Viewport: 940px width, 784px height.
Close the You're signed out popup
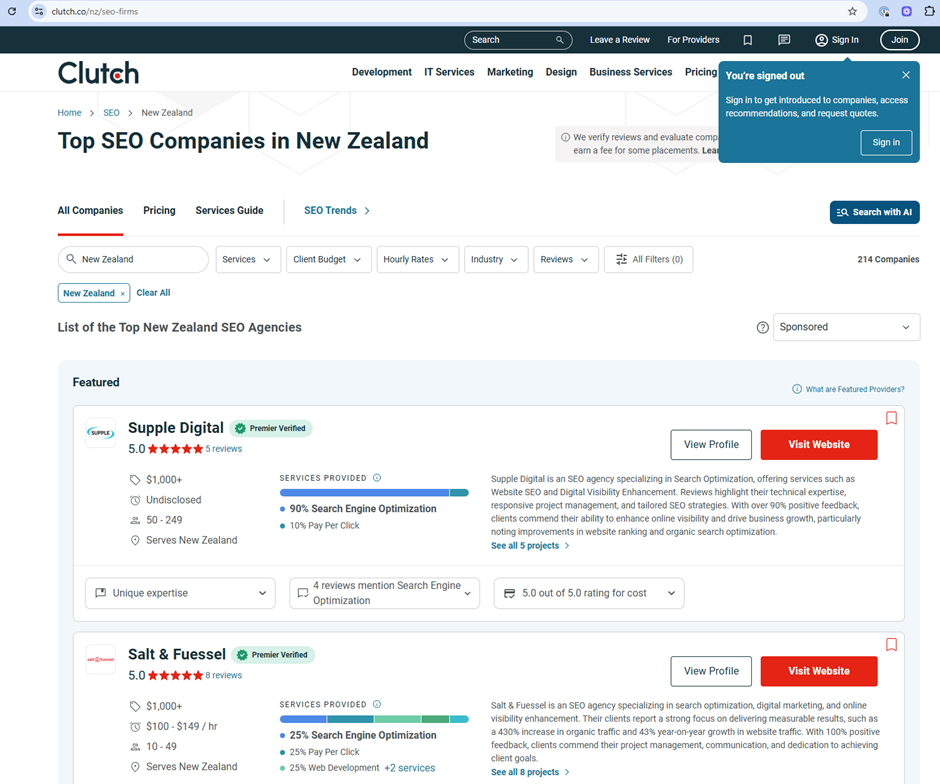[x=906, y=75]
